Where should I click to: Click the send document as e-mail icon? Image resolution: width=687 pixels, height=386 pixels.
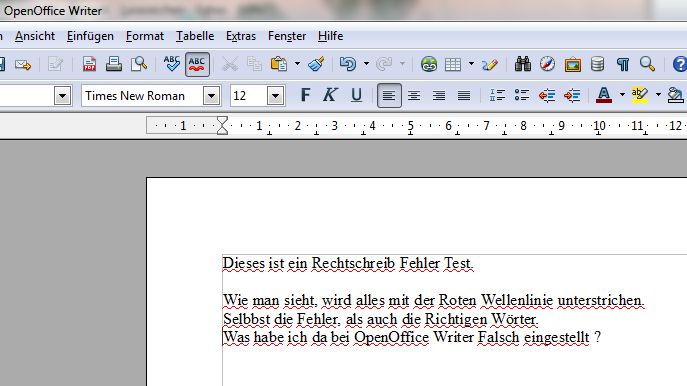tap(23, 65)
